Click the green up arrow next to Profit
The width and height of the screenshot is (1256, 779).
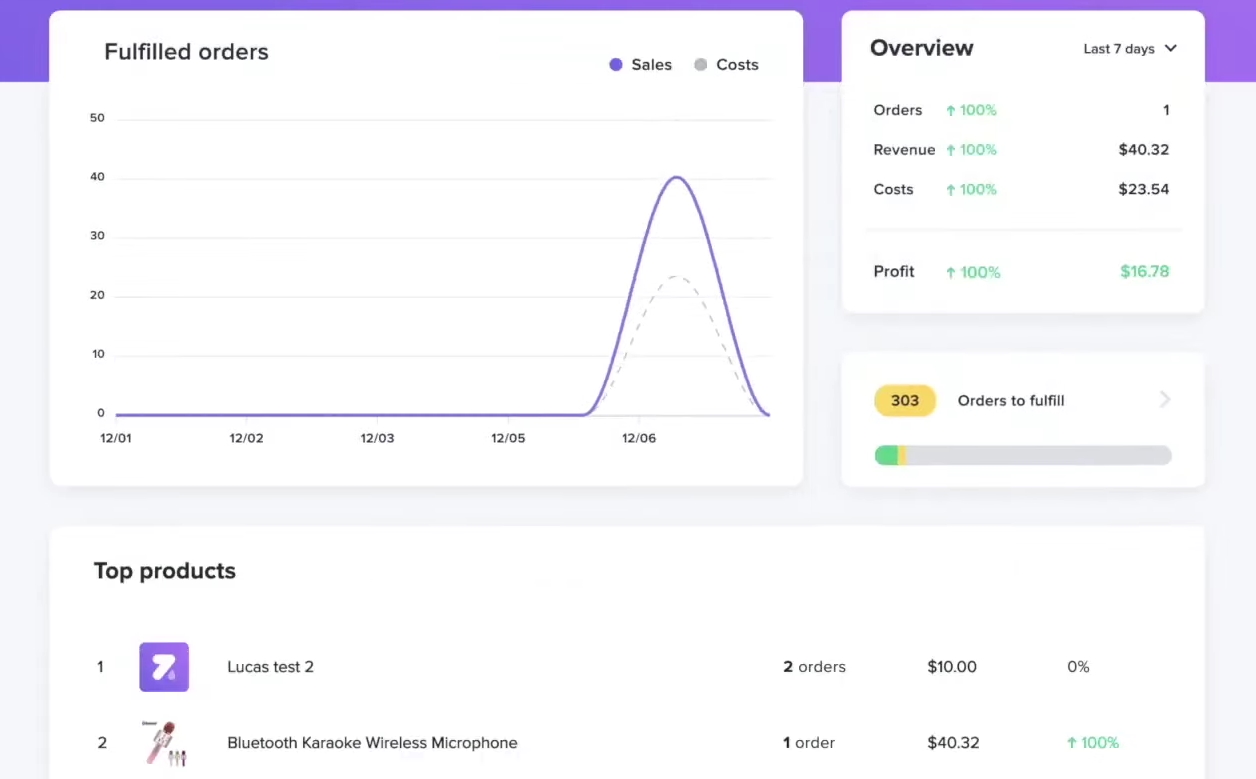click(951, 272)
